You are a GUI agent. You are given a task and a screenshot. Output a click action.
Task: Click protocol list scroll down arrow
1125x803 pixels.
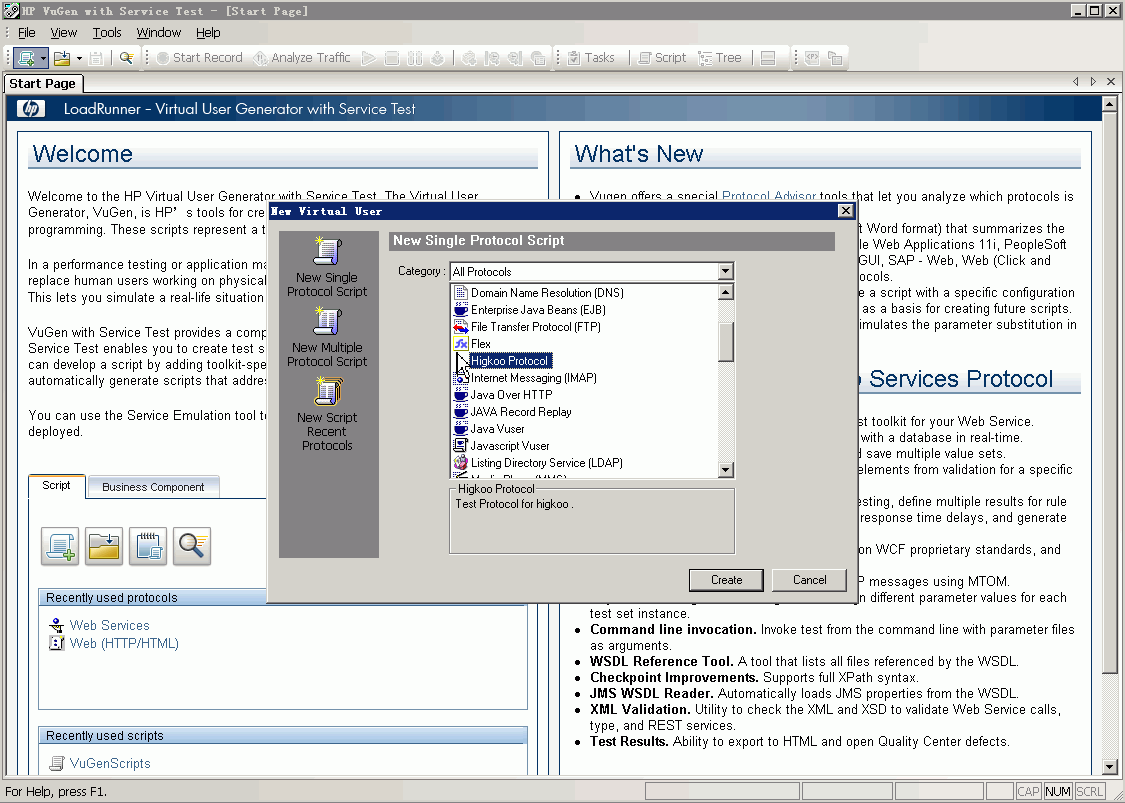[725, 470]
